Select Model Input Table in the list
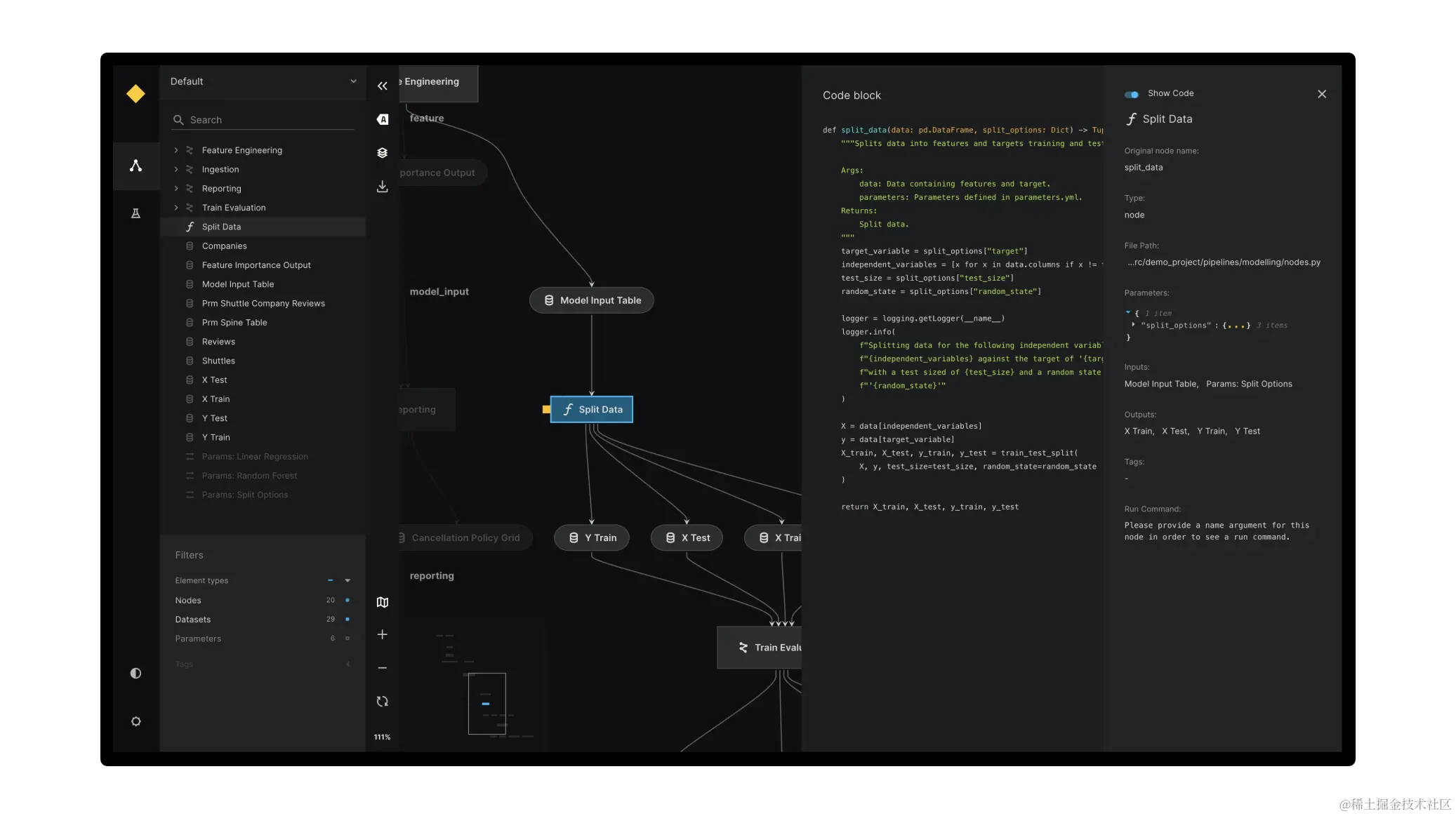 238,284
